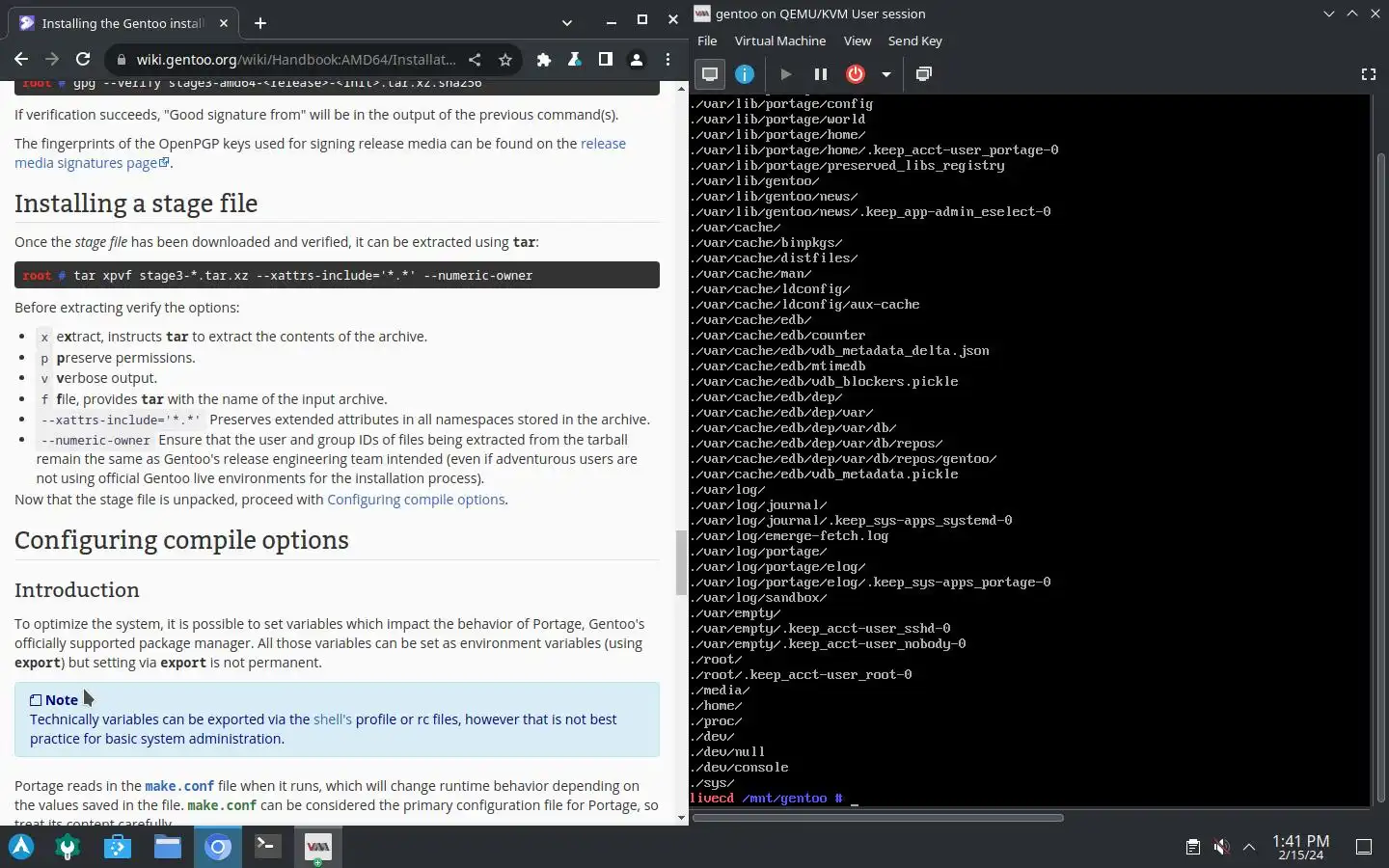Open the terminal from the taskbar
Screen dimensions: 1389x868
point(268,847)
